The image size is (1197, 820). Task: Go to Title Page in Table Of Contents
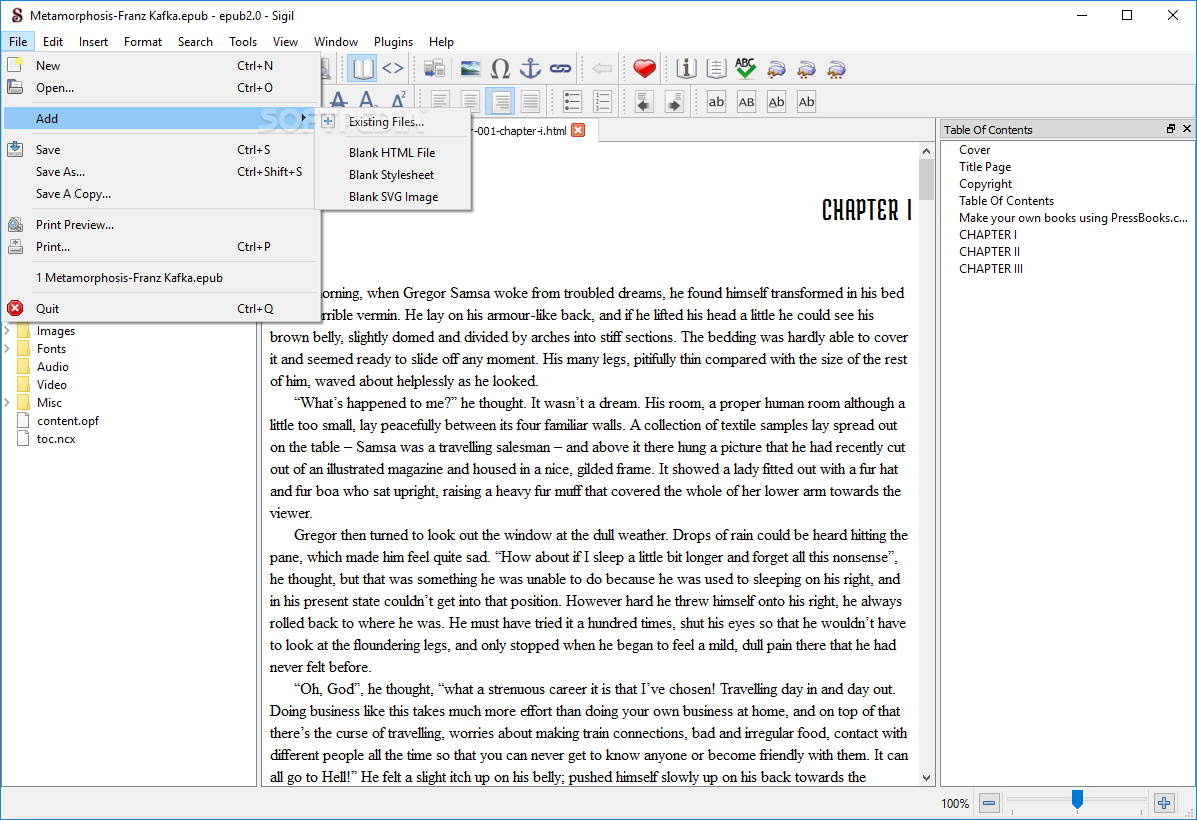pyautogui.click(x=985, y=166)
